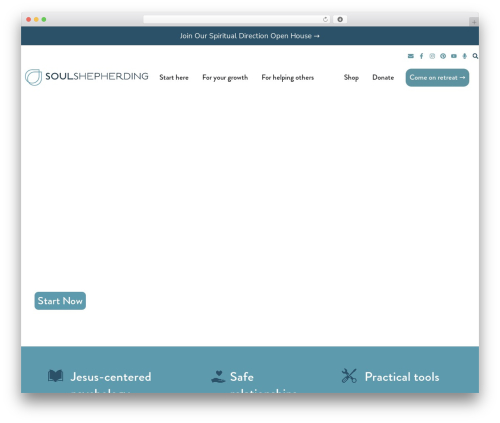Reload the page in browser
The image size is (500, 423).
pyautogui.click(x=325, y=19)
